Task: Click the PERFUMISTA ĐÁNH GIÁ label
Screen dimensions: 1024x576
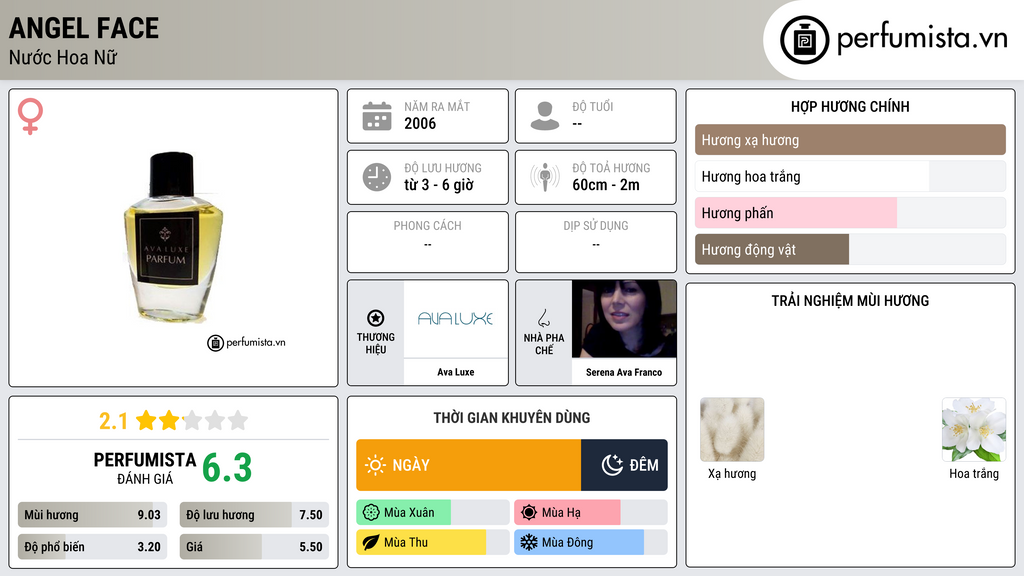Action: (145, 468)
